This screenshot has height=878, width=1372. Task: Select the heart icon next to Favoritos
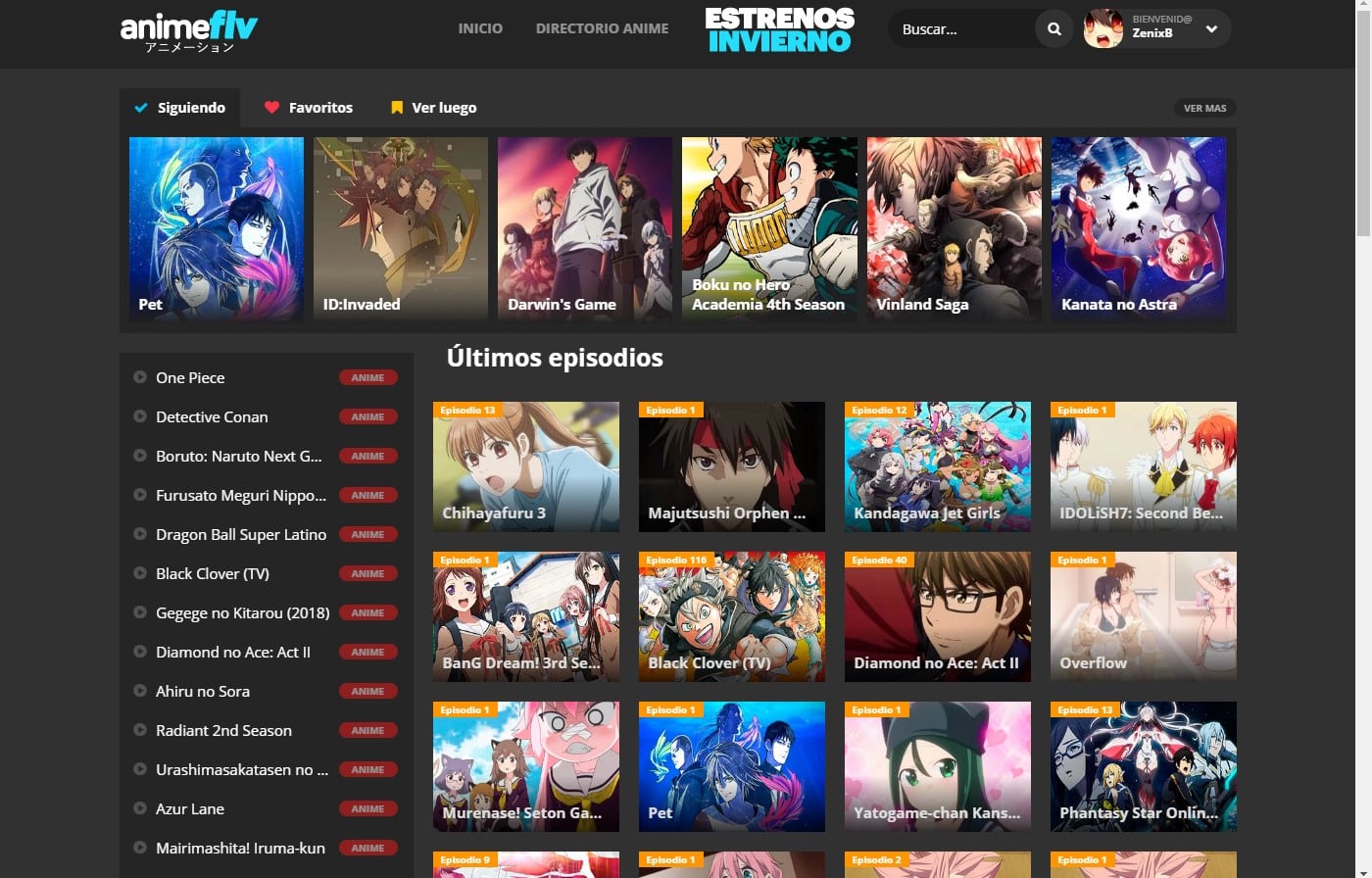(272, 108)
